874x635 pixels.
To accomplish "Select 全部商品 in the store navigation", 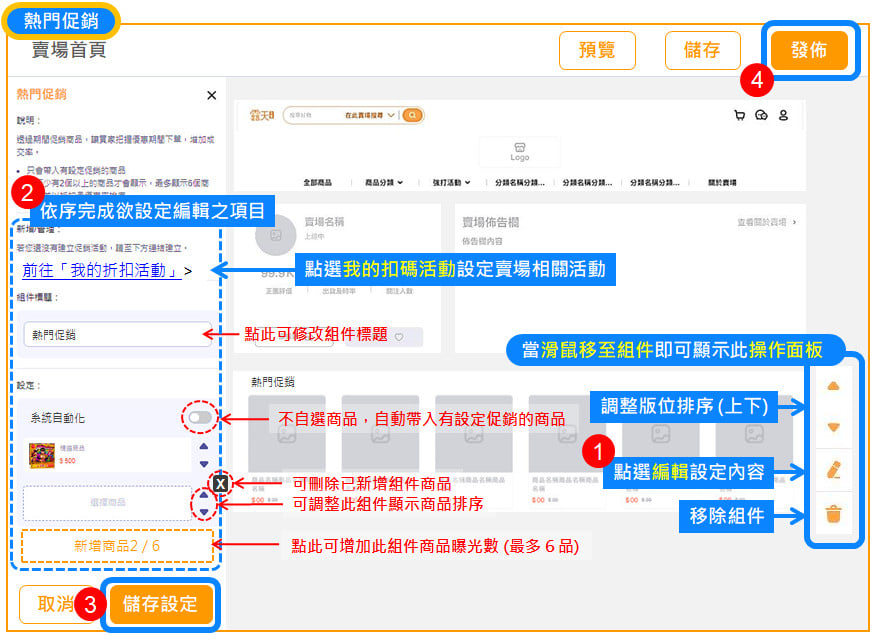I will pos(317,183).
